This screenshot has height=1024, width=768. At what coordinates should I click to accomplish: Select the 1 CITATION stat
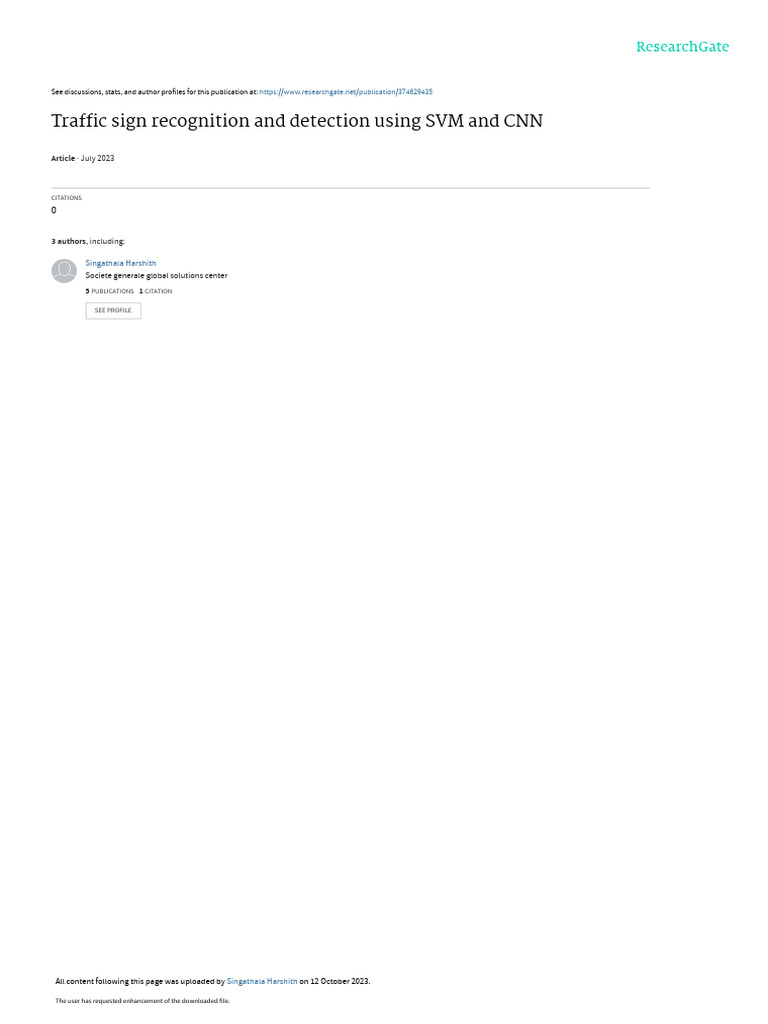tap(155, 291)
